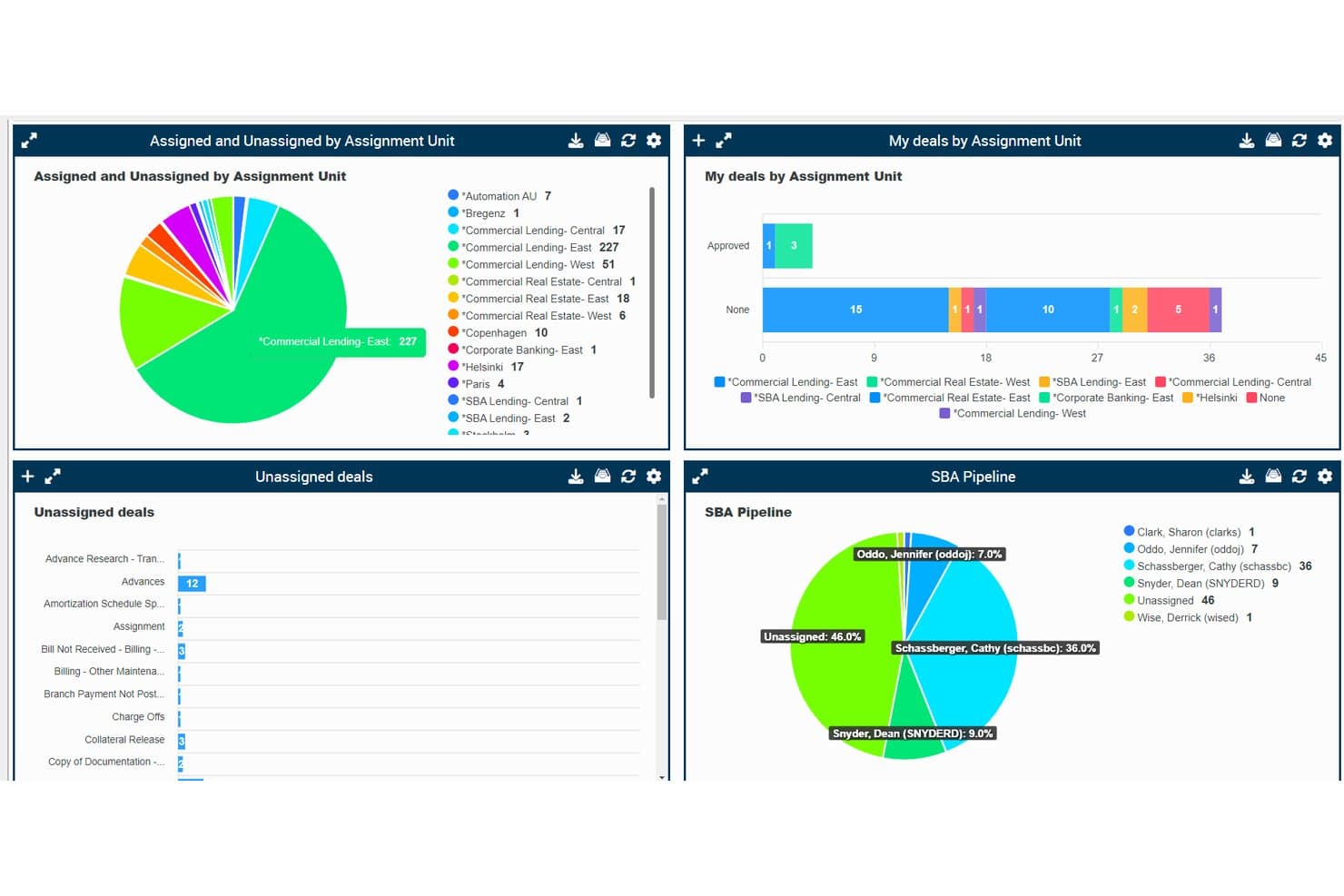Refresh the Unassigned deals panel
Image resolution: width=1344 pixels, height=896 pixels.
coord(628,477)
